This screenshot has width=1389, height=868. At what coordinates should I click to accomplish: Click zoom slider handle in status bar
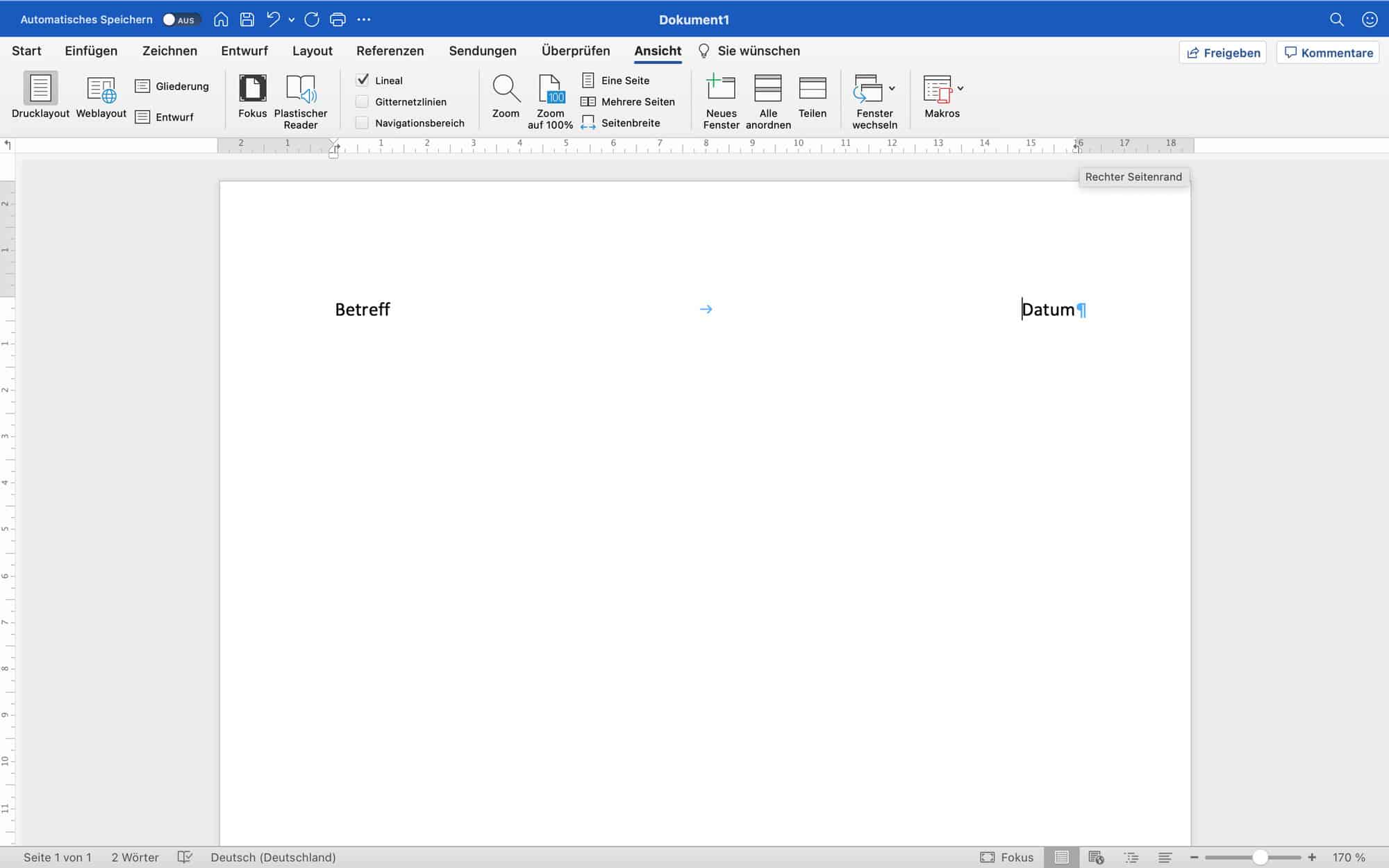pos(1260,858)
